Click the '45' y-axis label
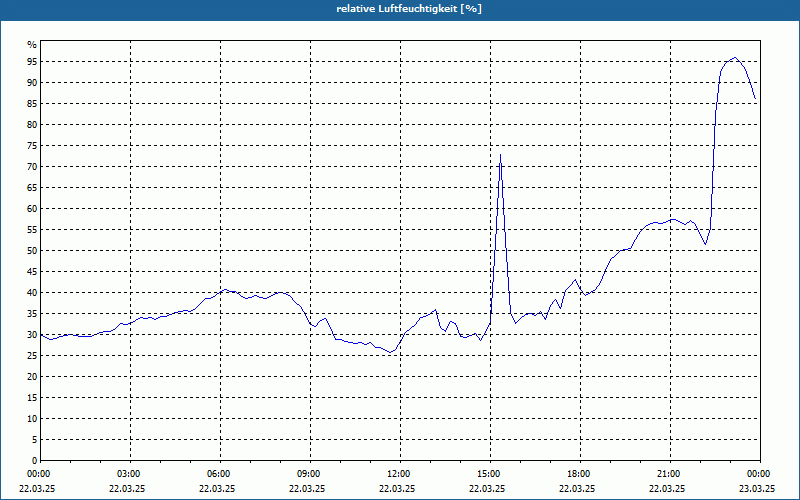The image size is (800, 500). click(32, 271)
